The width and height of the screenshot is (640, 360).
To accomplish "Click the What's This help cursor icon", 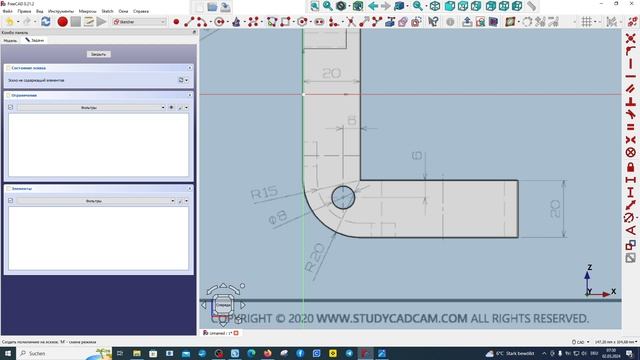I will 433,22.
